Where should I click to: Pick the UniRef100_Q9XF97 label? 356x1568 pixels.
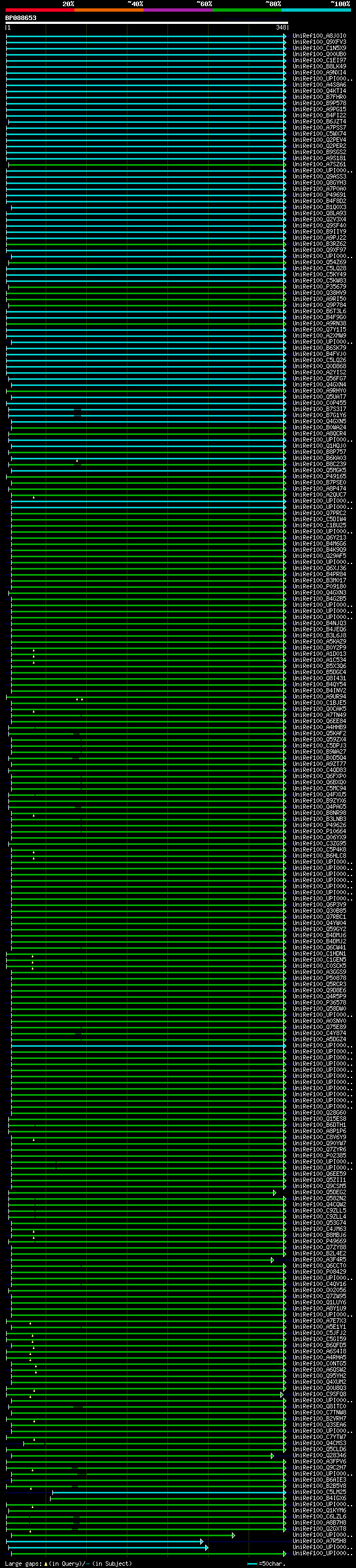(319, 250)
